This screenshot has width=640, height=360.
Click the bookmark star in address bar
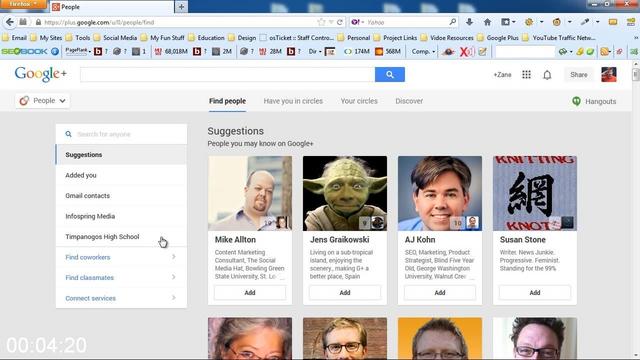point(321,22)
